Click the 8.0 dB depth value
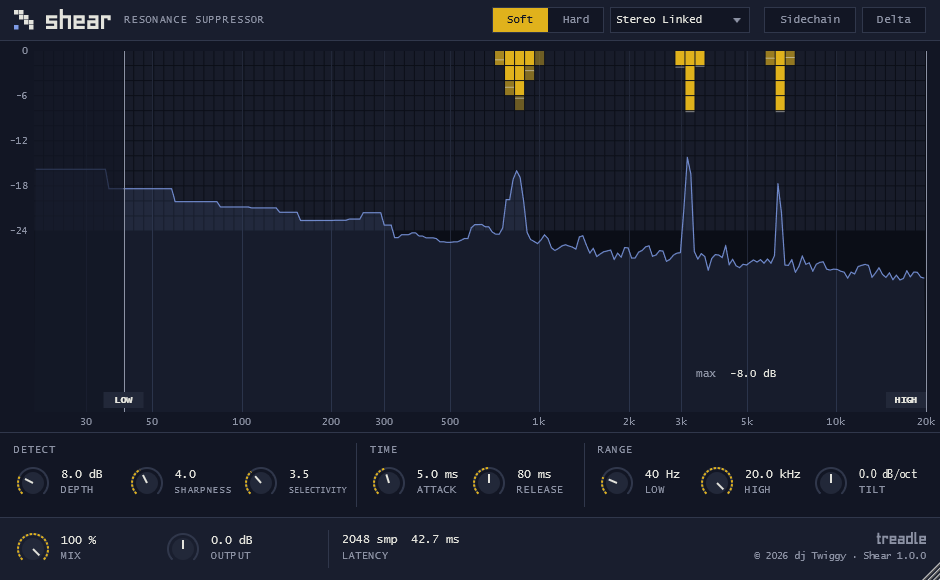The height and width of the screenshot is (580, 940). [82, 474]
